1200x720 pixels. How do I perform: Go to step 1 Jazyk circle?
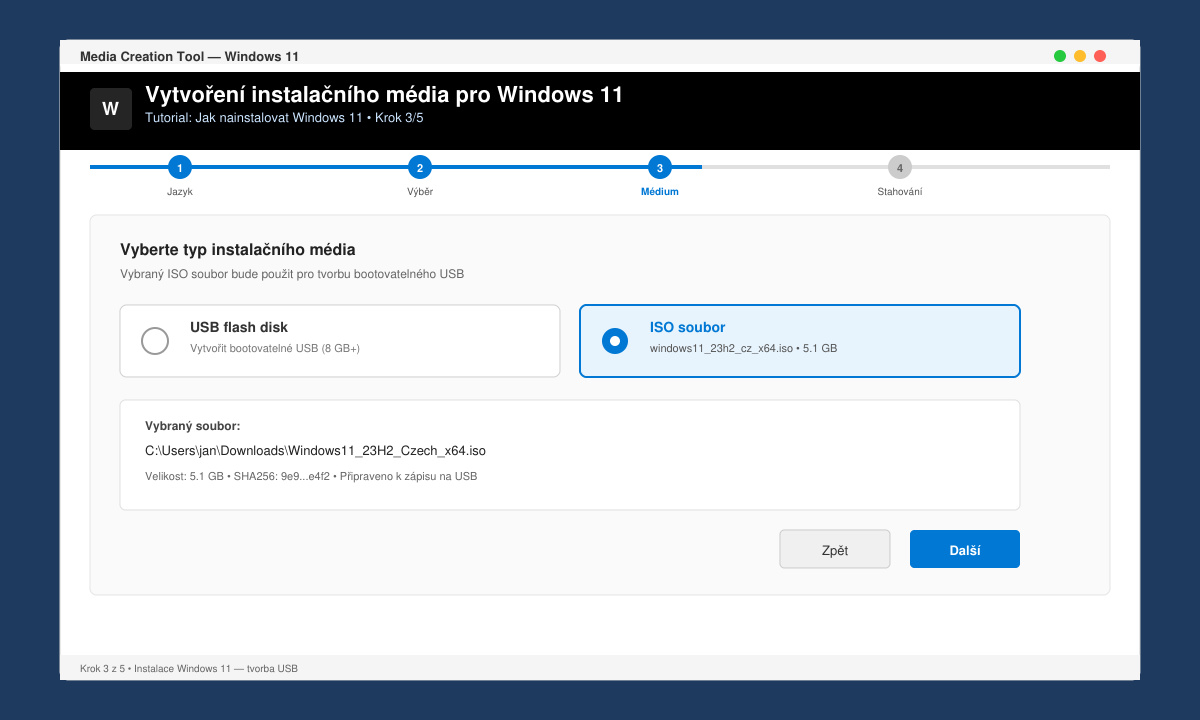[x=180, y=167]
